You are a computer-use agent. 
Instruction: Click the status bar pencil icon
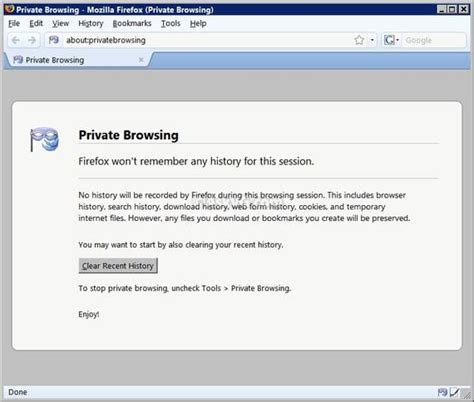pyautogui.click(x=454, y=392)
